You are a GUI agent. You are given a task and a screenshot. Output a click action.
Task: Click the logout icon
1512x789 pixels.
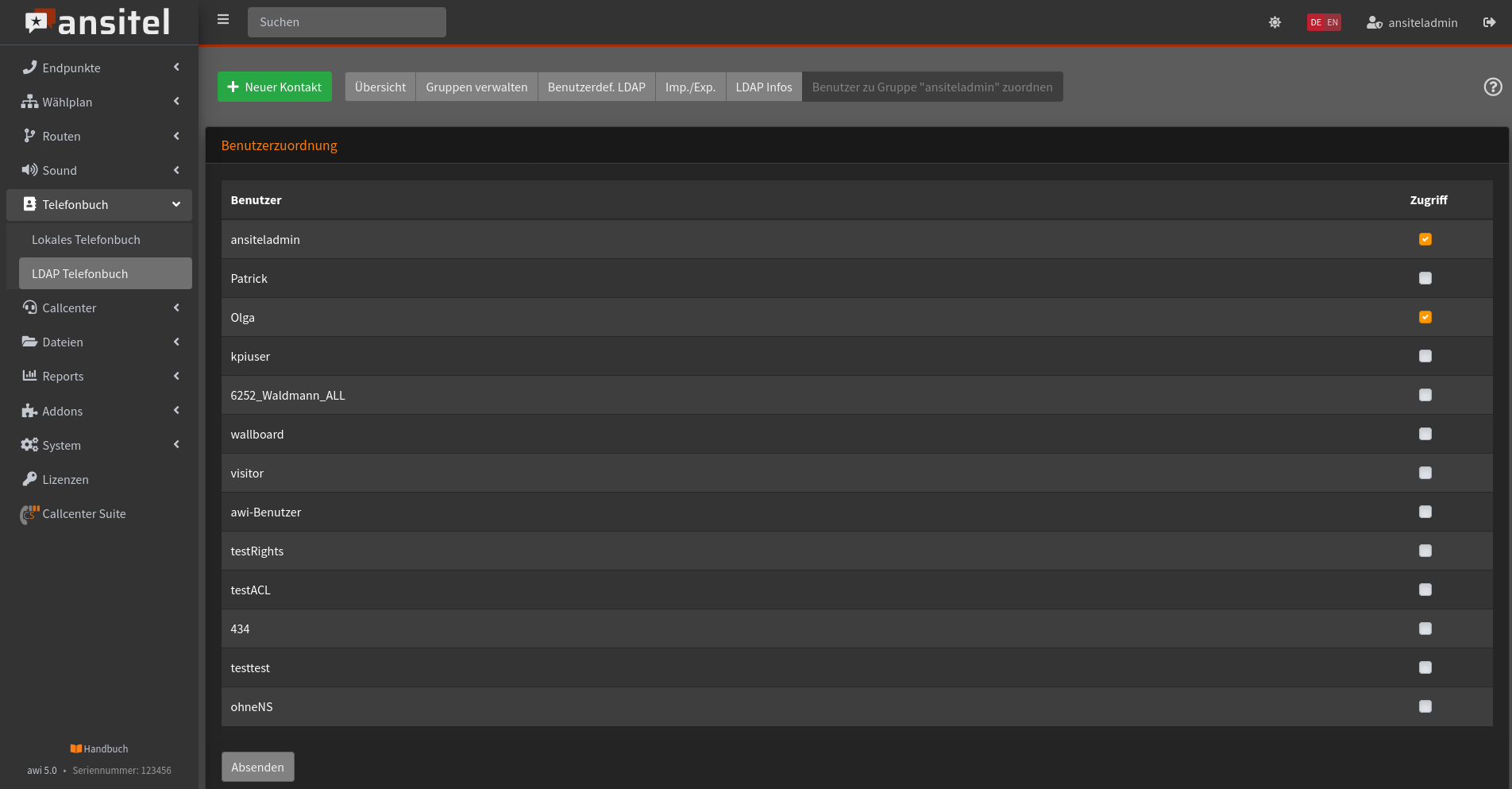(1489, 22)
